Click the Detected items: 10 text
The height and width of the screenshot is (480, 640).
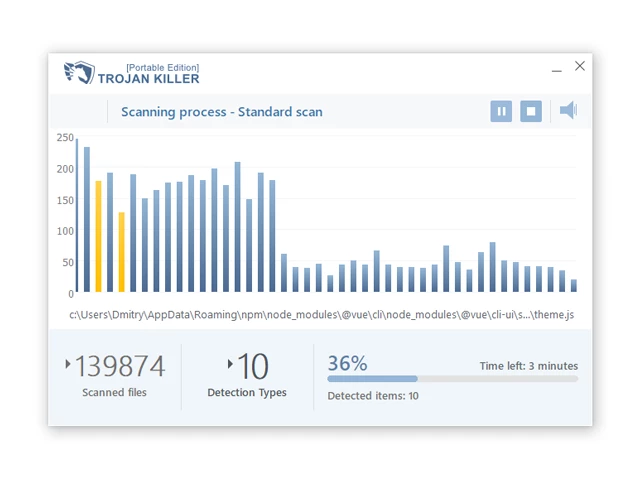[x=373, y=396]
